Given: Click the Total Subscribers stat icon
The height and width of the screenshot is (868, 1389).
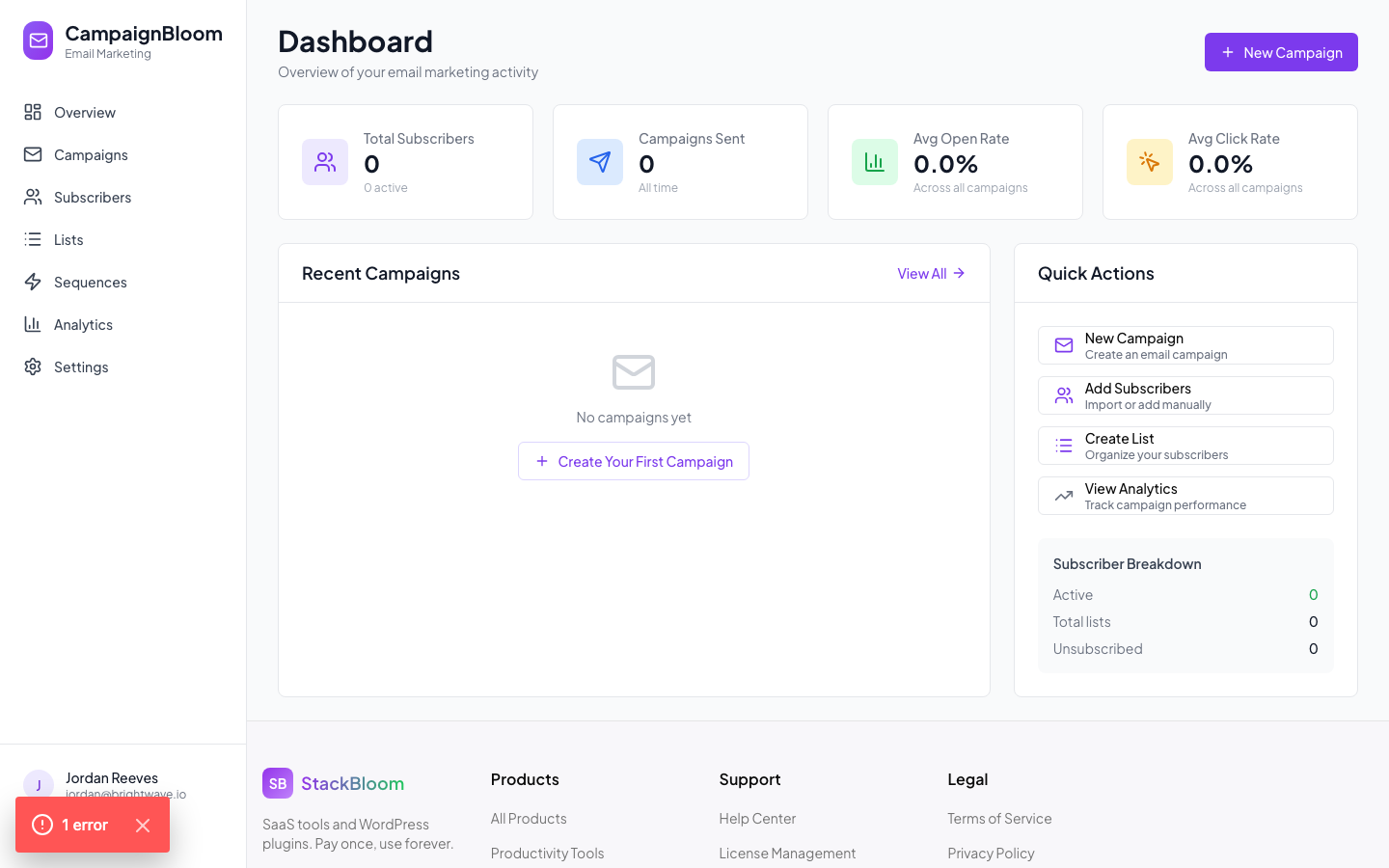Looking at the screenshot, I should [325, 162].
